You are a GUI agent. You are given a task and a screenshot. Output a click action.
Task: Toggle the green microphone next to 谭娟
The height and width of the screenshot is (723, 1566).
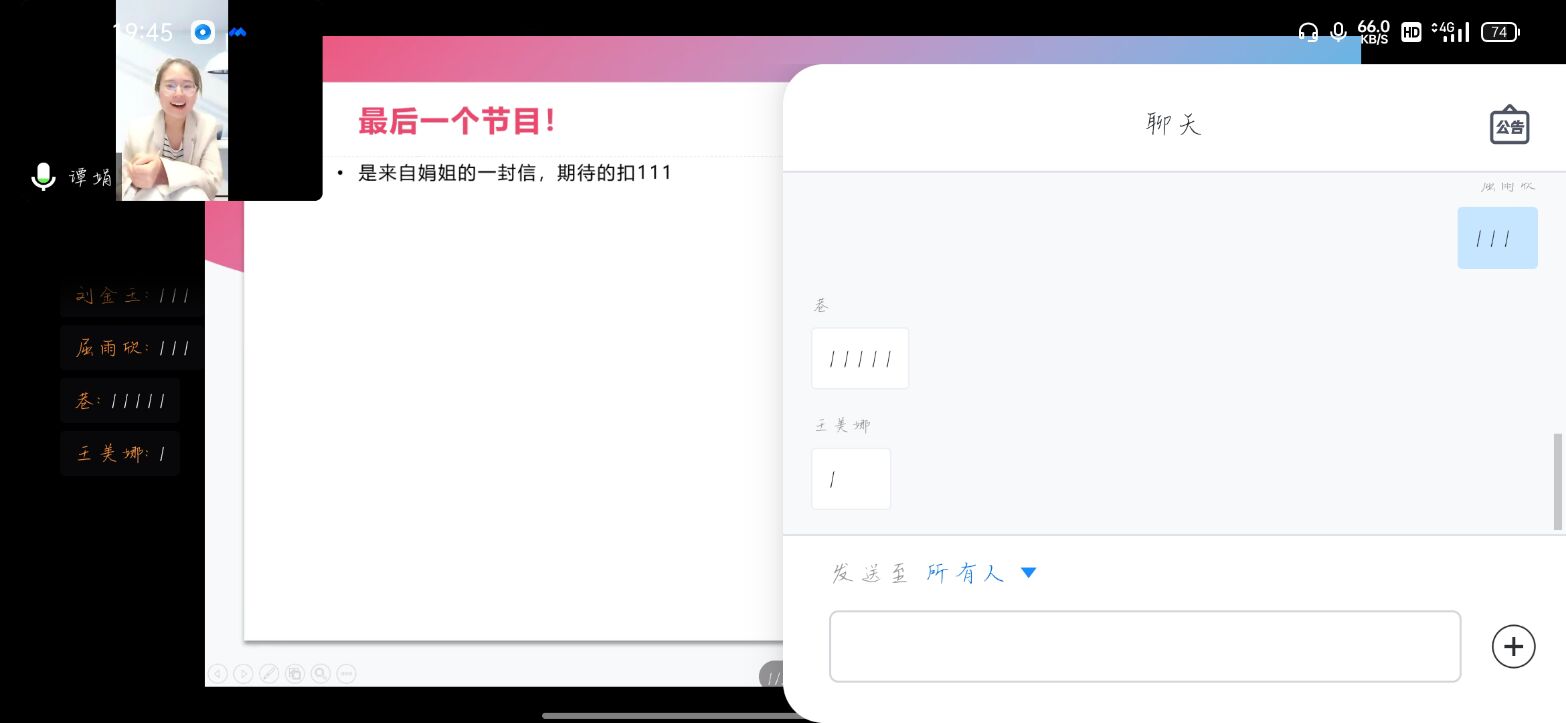click(x=43, y=177)
